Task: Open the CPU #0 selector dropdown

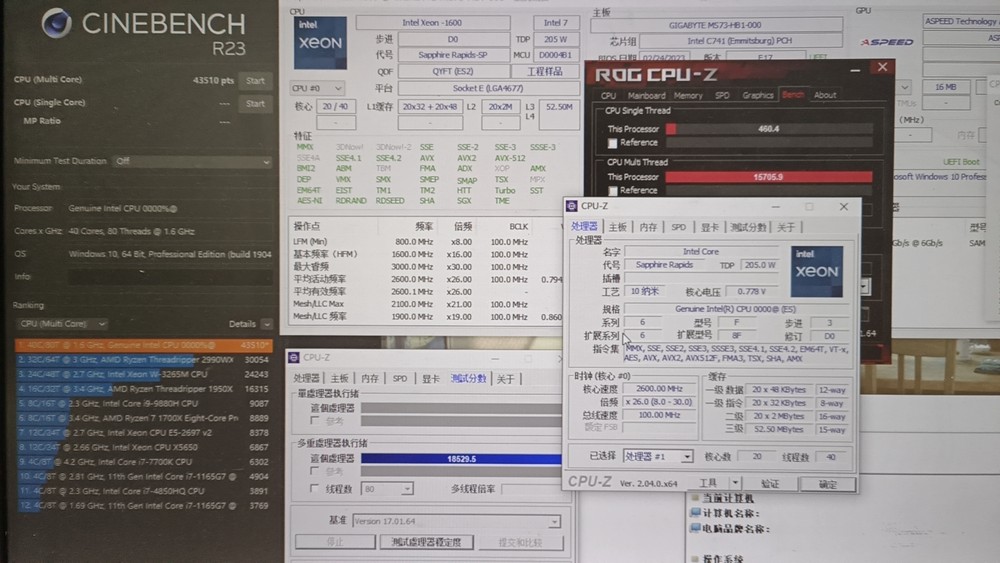Action: 317,88
